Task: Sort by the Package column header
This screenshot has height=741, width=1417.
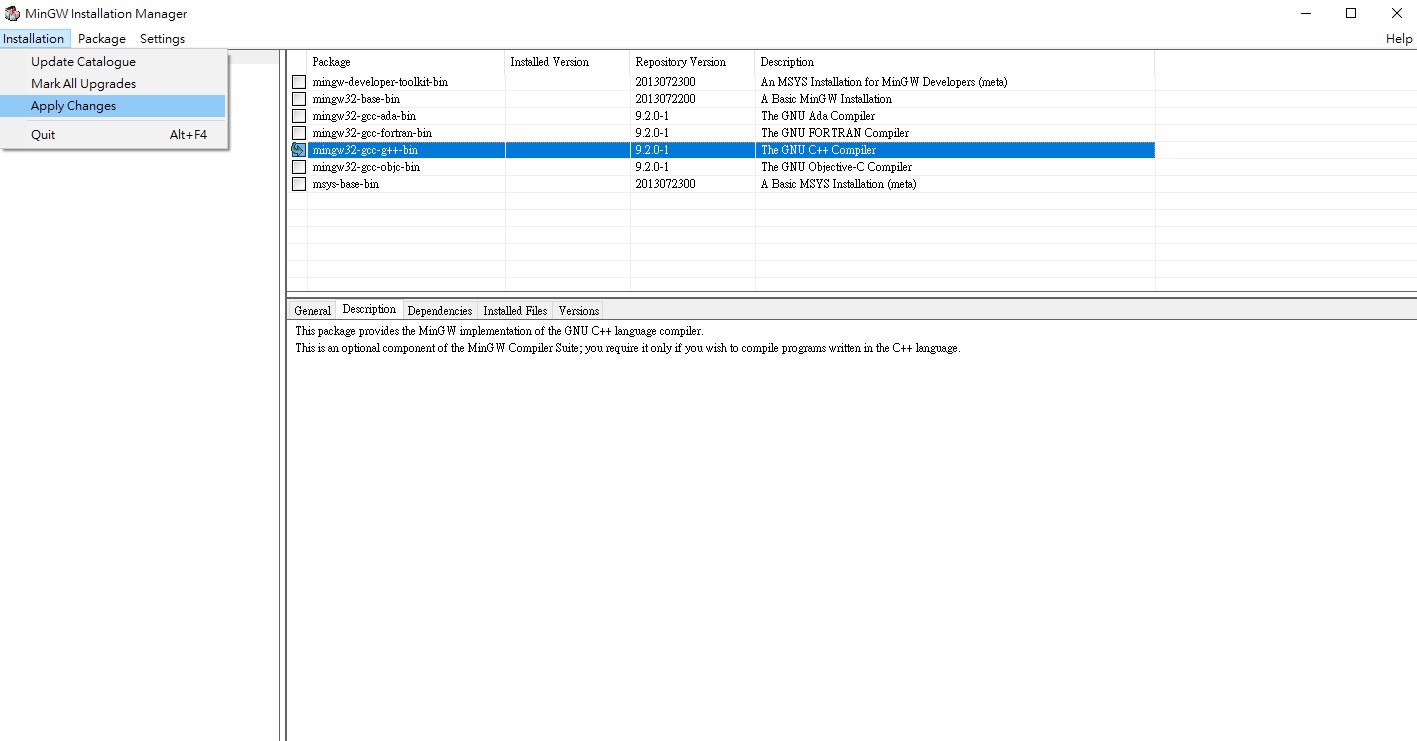Action: (406, 62)
